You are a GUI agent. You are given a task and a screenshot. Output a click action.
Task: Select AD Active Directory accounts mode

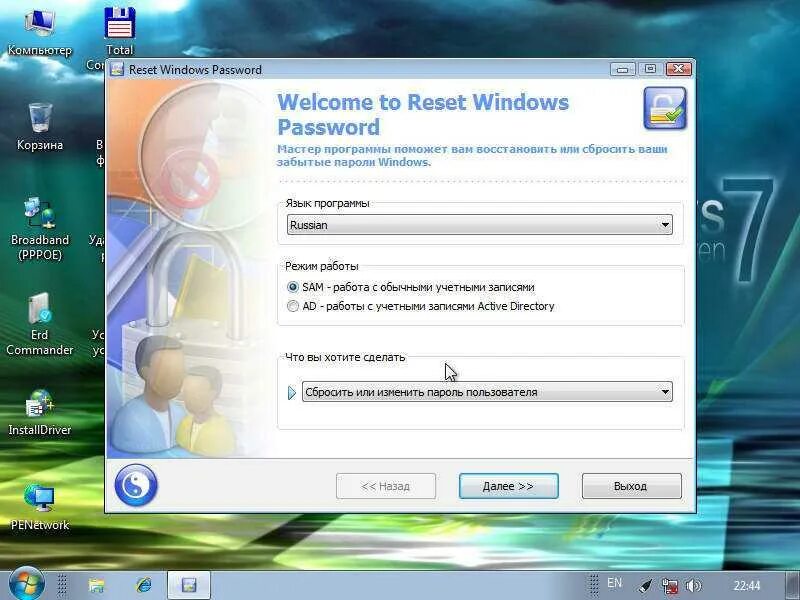pyautogui.click(x=292, y=306)
